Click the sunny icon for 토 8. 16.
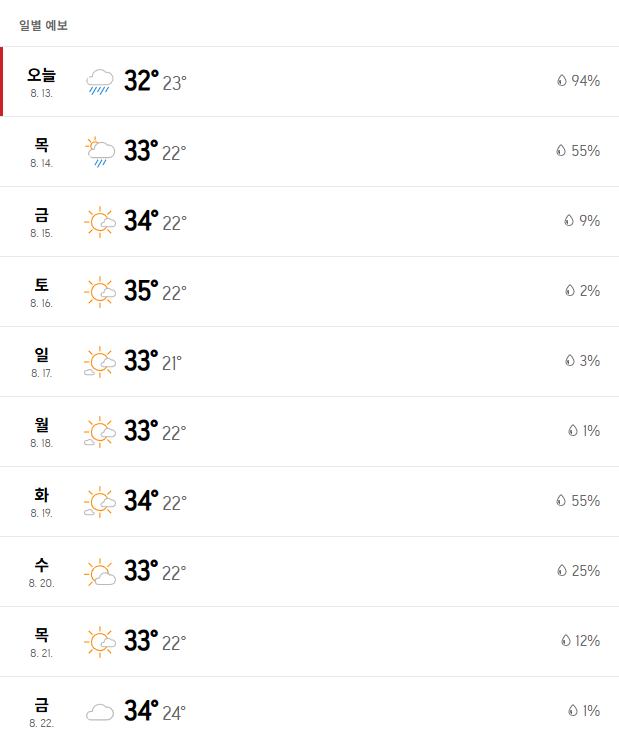The width and height of the screenshot is (619, 741). [100, 292]
